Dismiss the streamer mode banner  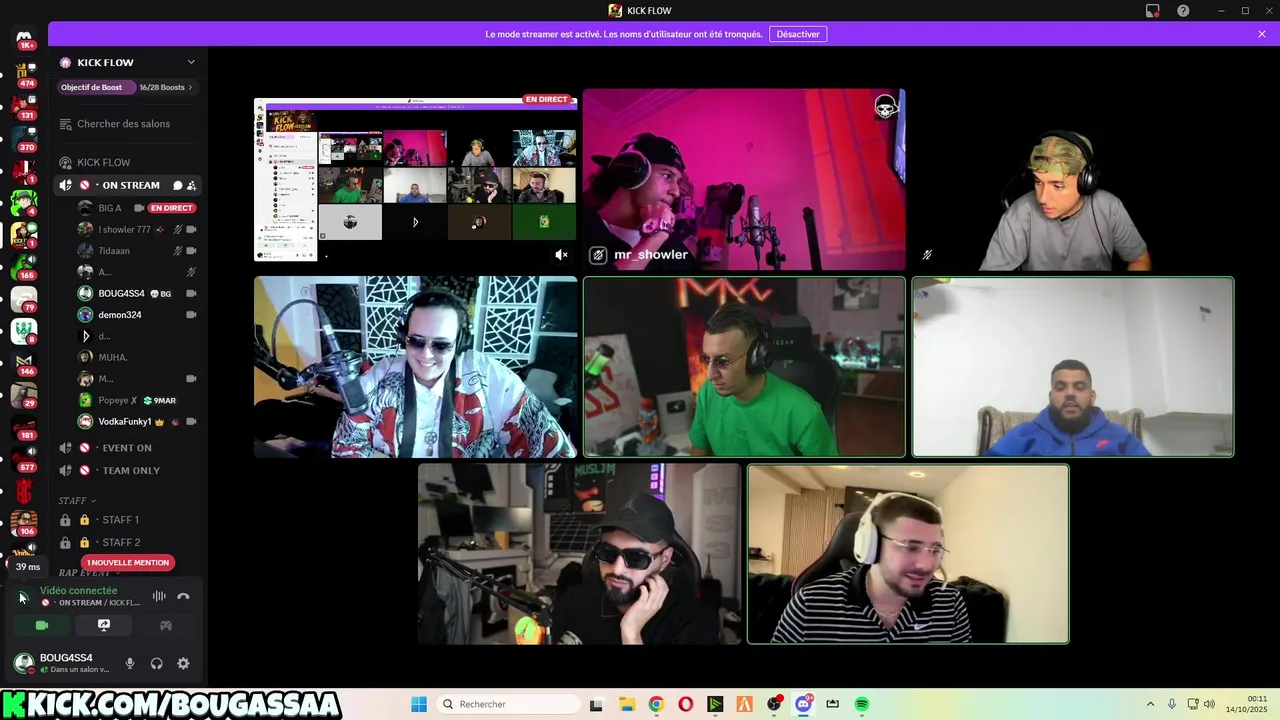click(1262, 34)
